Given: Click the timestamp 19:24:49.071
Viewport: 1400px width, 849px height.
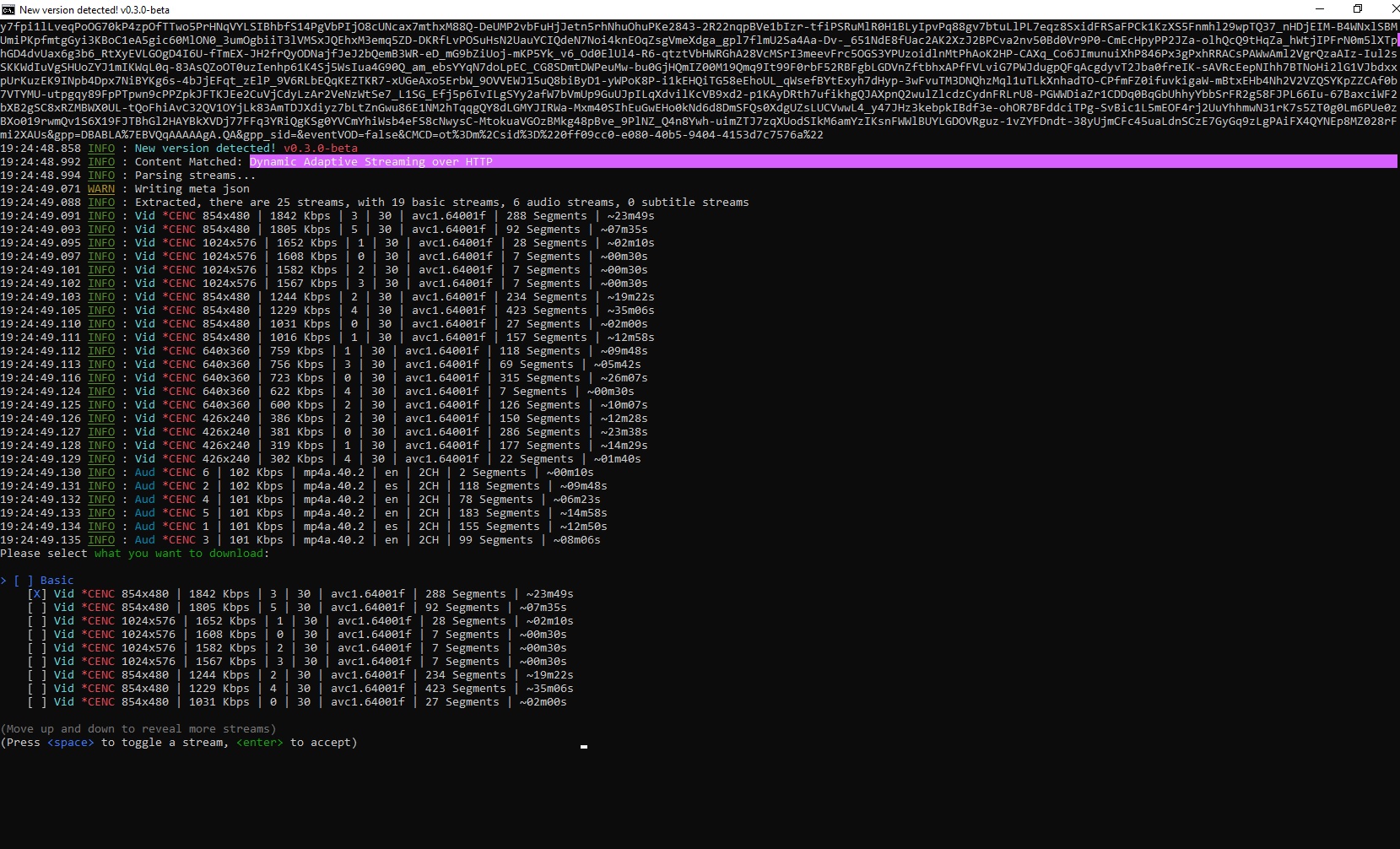Looking at the screenshot, I should tap(41, 189).
